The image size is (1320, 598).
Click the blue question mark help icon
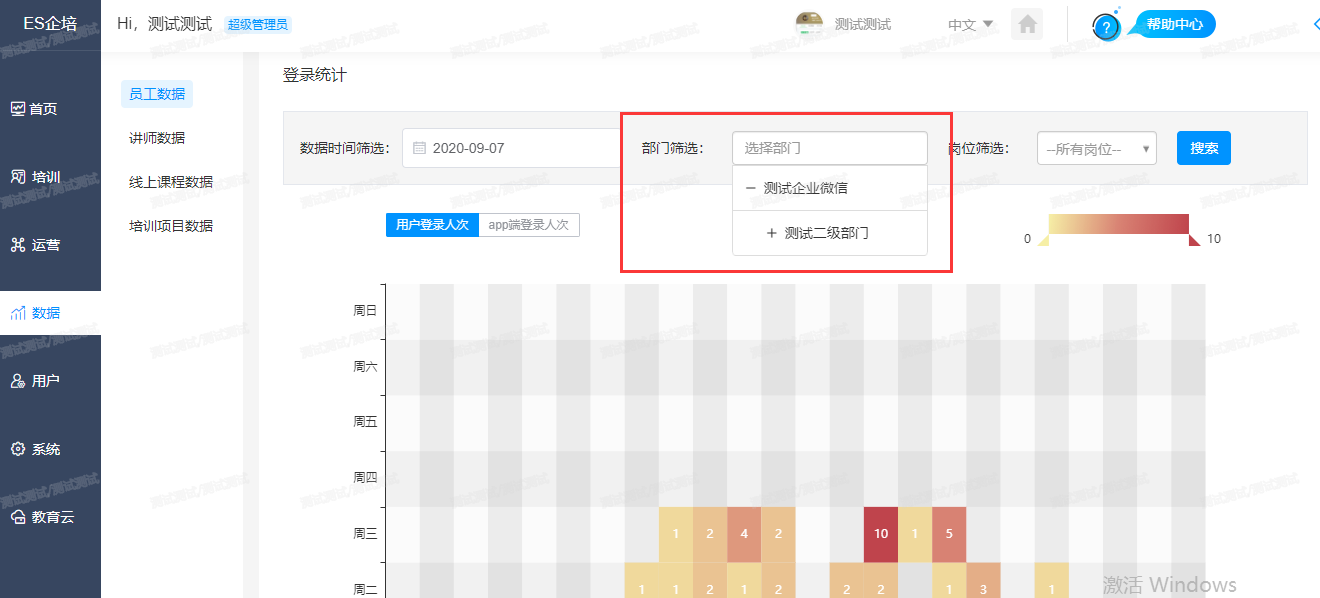pyautogui.click(x=1106, y=27)
